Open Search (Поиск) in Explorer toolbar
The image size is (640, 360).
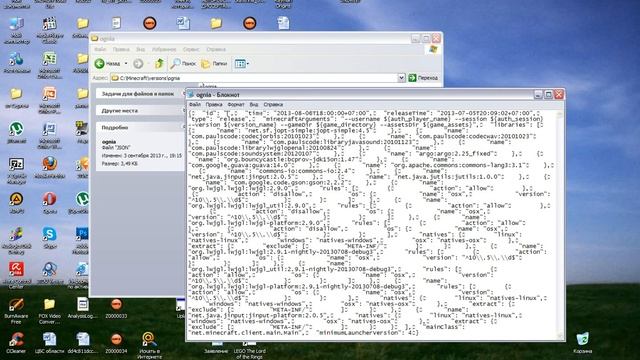tap(183, 63)
